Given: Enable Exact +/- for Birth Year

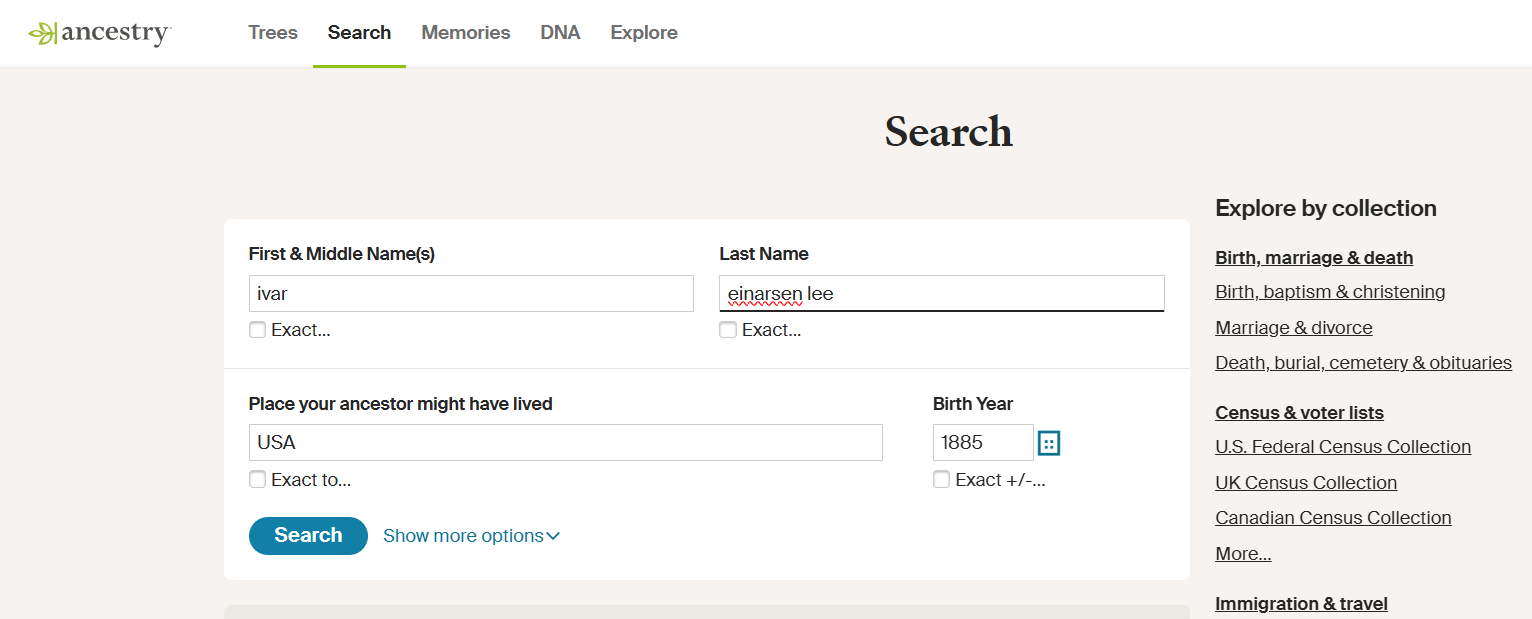Looking at the screenshot, I should click(941, 479).
